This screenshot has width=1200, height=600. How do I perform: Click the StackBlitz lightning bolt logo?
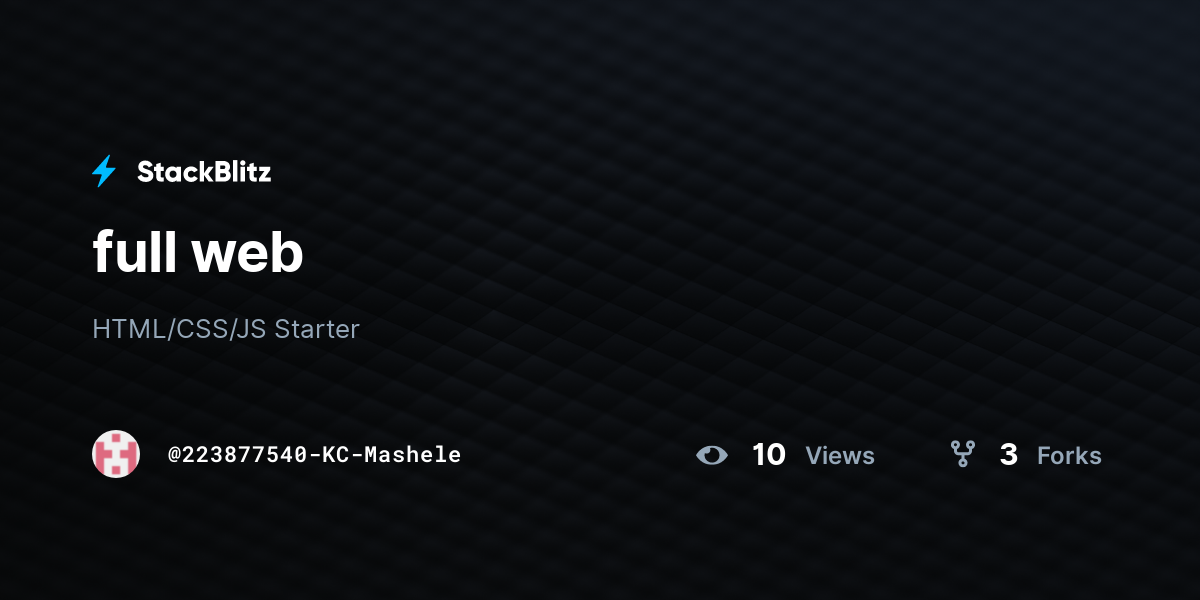click(x=104, y=172)
